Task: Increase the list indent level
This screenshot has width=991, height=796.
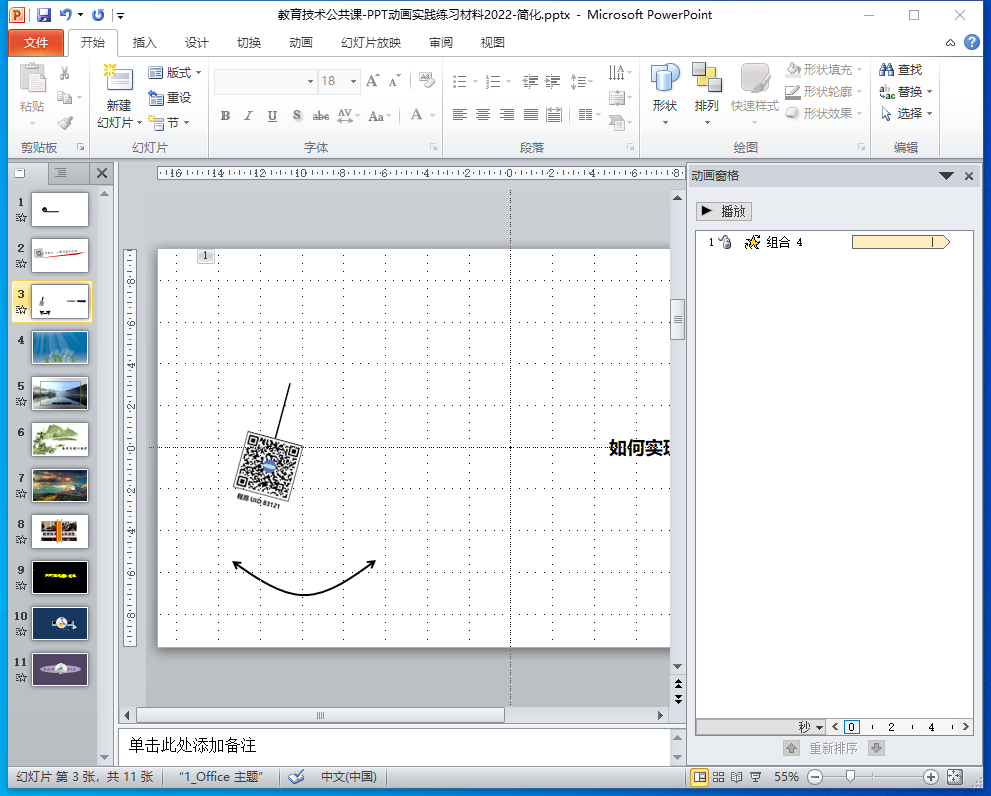Action: tap(552, 81)
